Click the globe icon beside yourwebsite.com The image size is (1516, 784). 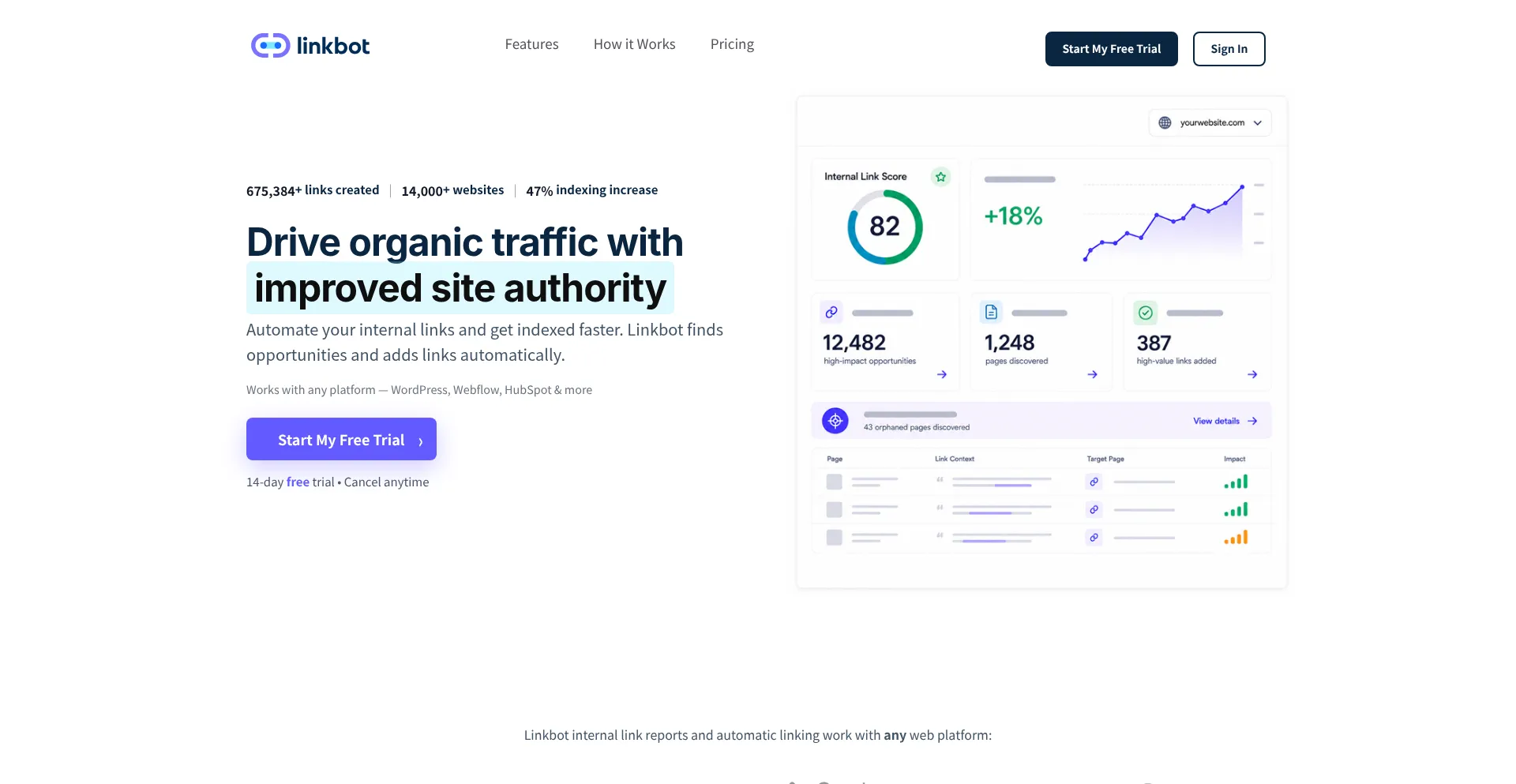(1165, 122)
